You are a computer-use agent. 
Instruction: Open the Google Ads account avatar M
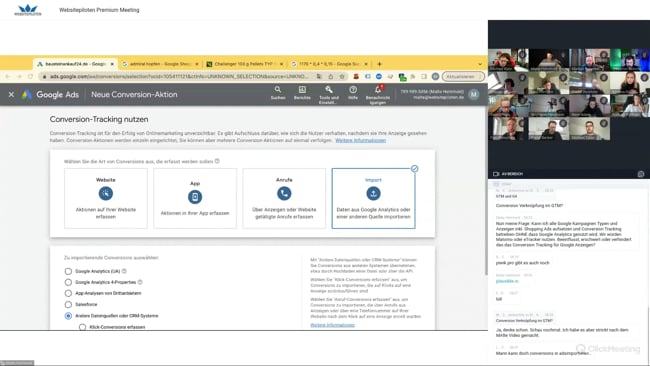tap(473, 95)
